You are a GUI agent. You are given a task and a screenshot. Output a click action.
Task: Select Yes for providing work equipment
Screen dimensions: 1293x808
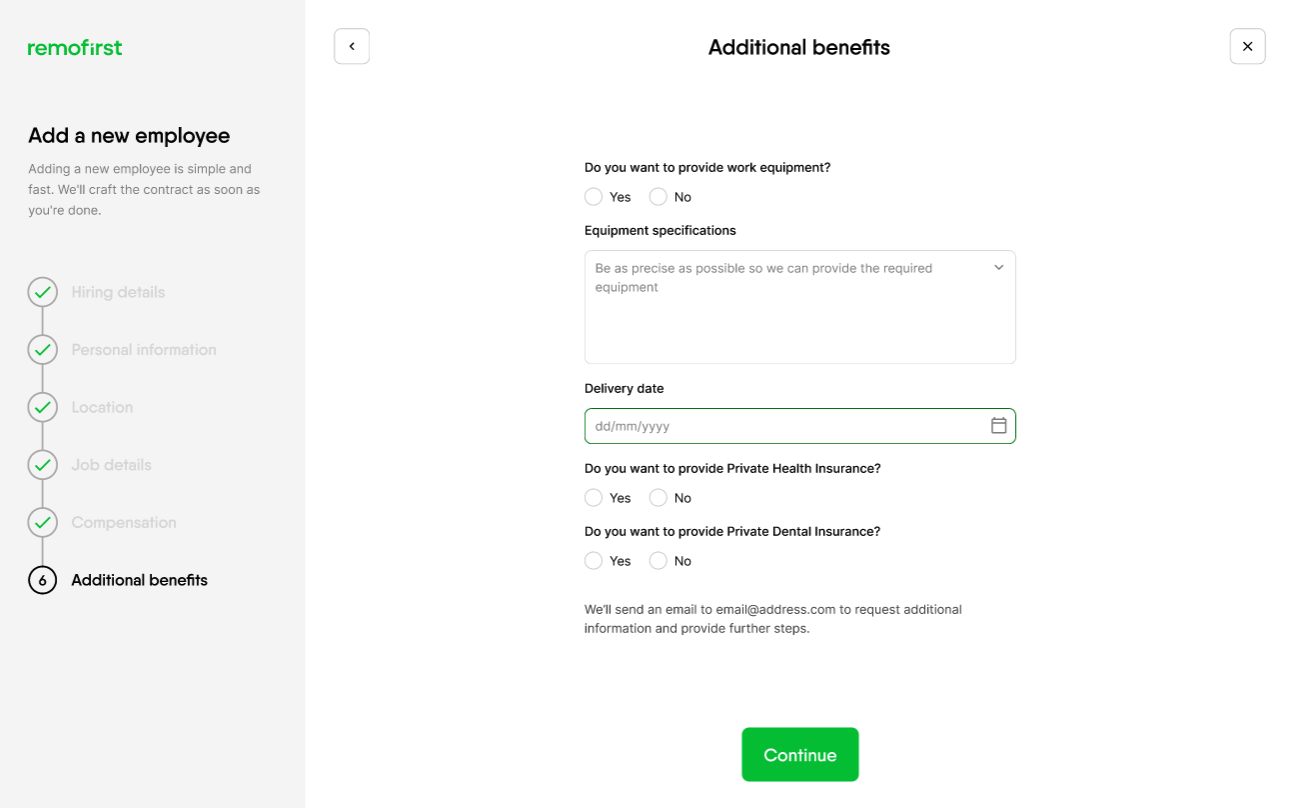[x=593, y=197]
